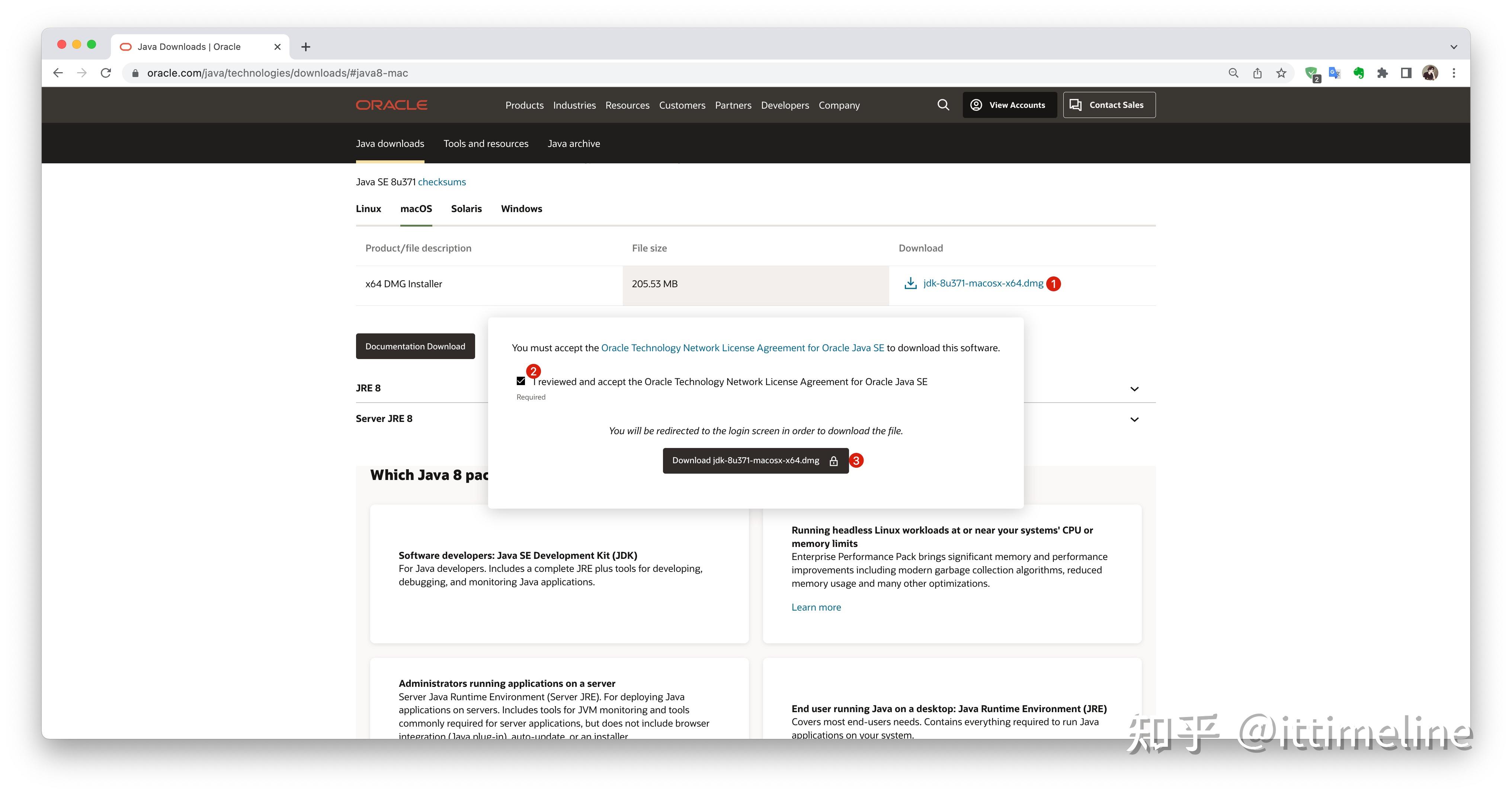
Task: Expand the JRE 8 section chevron
Action: point(1134,389)
